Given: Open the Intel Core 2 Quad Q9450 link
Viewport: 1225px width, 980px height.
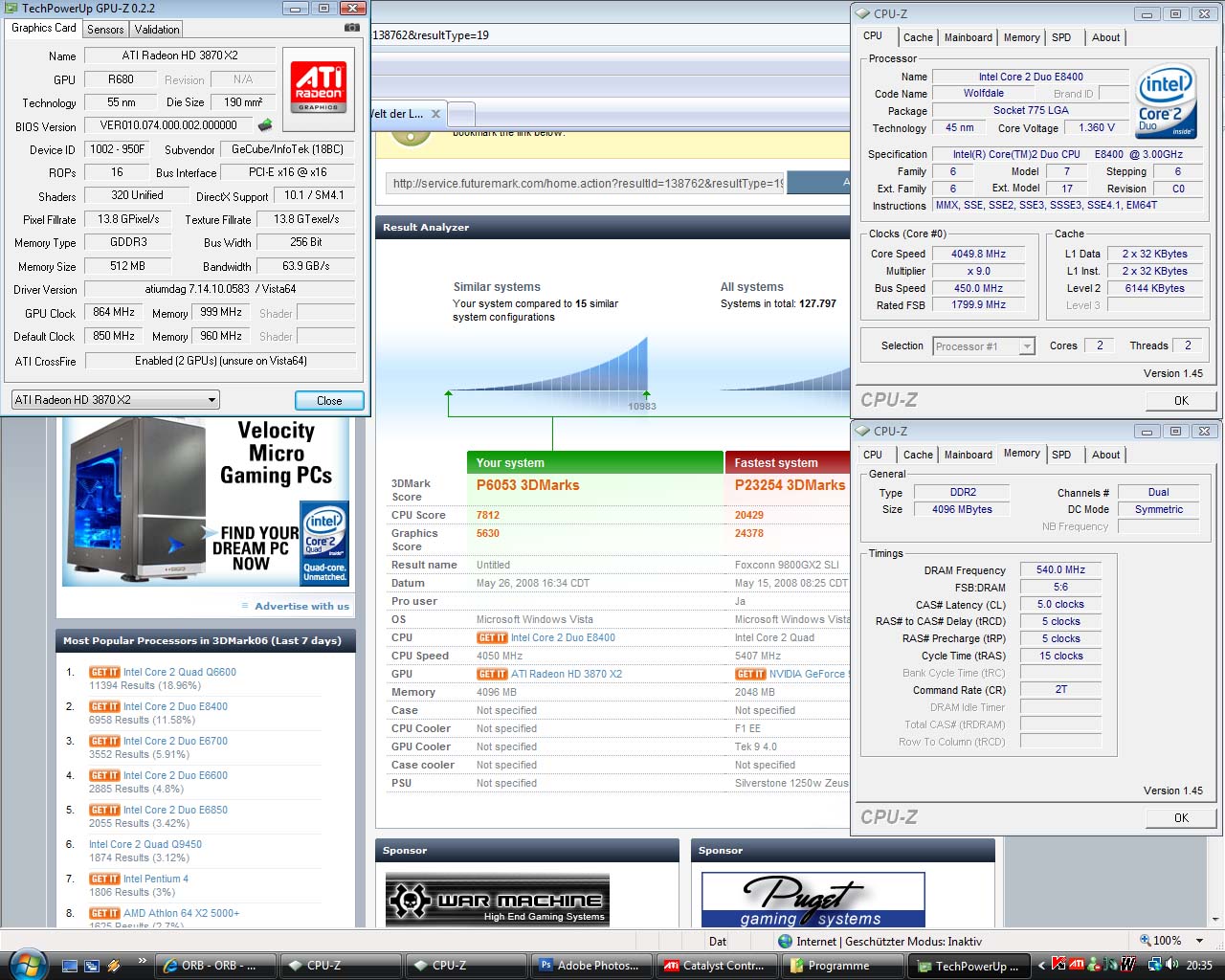Looking at the screenshot, I should coord(145,844).
